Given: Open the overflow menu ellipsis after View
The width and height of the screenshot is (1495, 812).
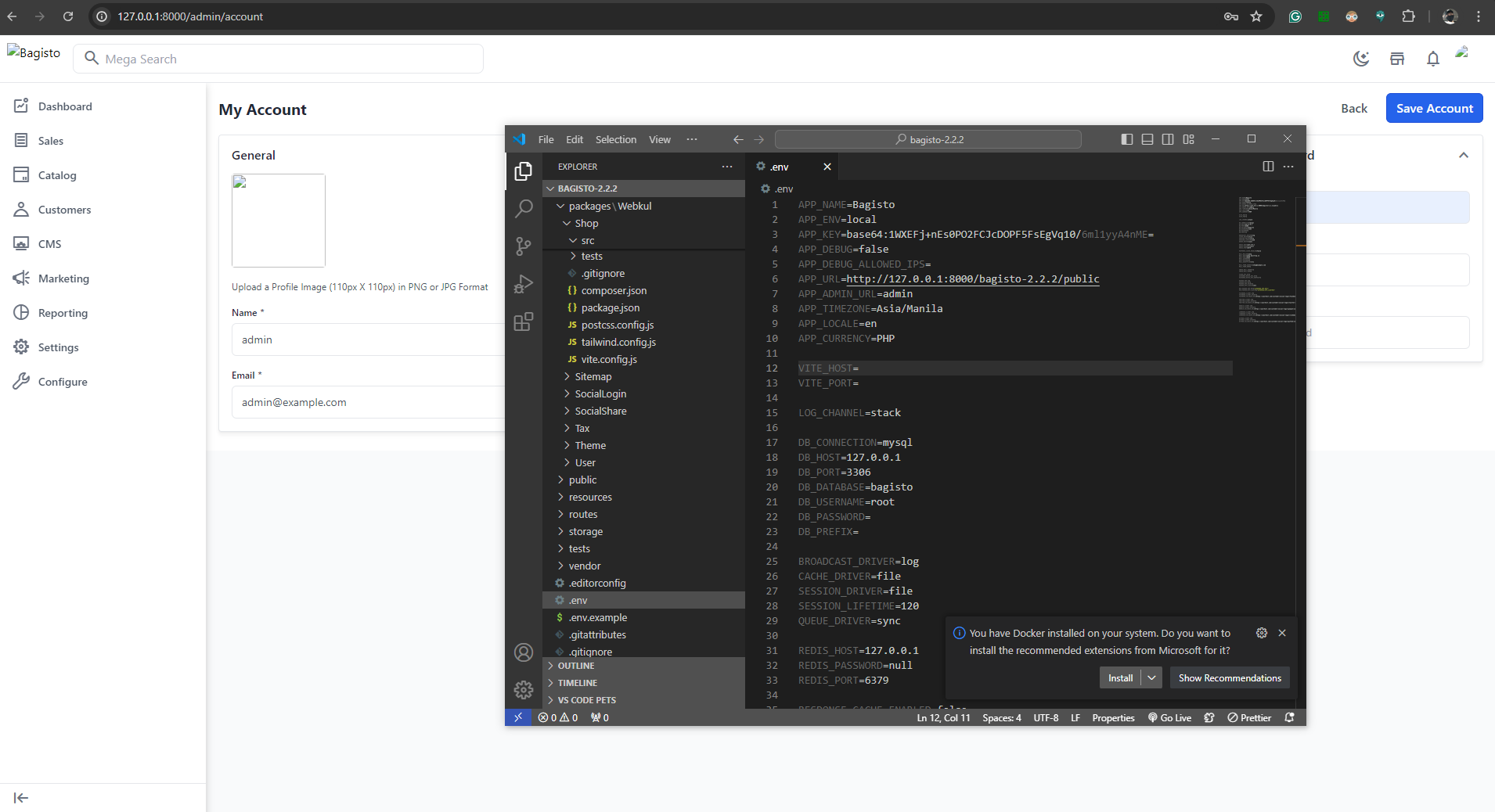Looking at the screenshot, I should click(x=692, y=139).
